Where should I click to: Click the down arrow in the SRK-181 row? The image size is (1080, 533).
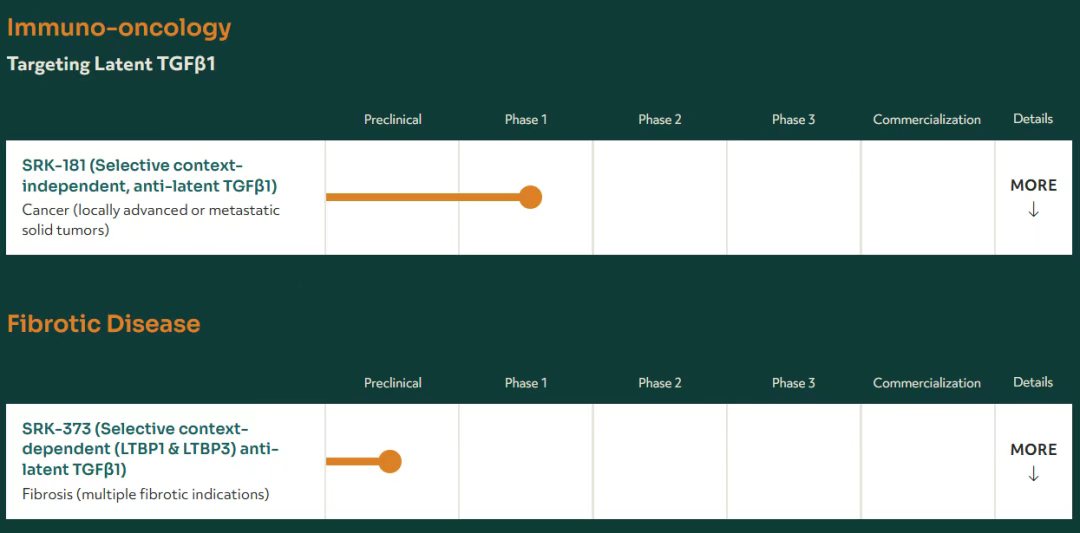coord(1033,210)
